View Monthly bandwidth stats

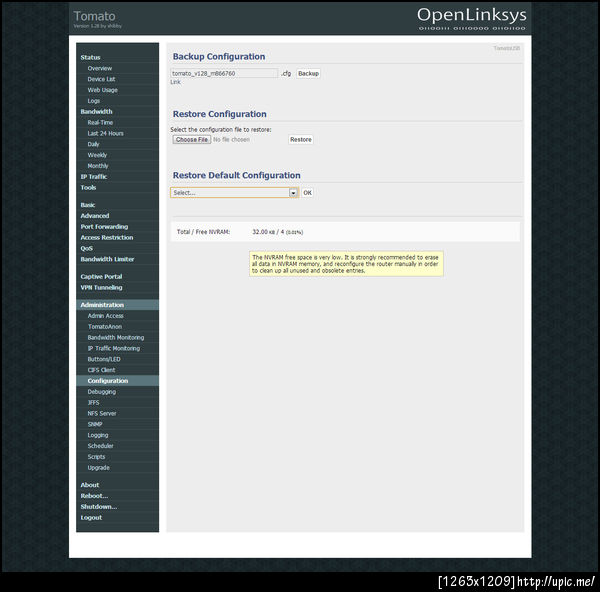tap(98, 166)
